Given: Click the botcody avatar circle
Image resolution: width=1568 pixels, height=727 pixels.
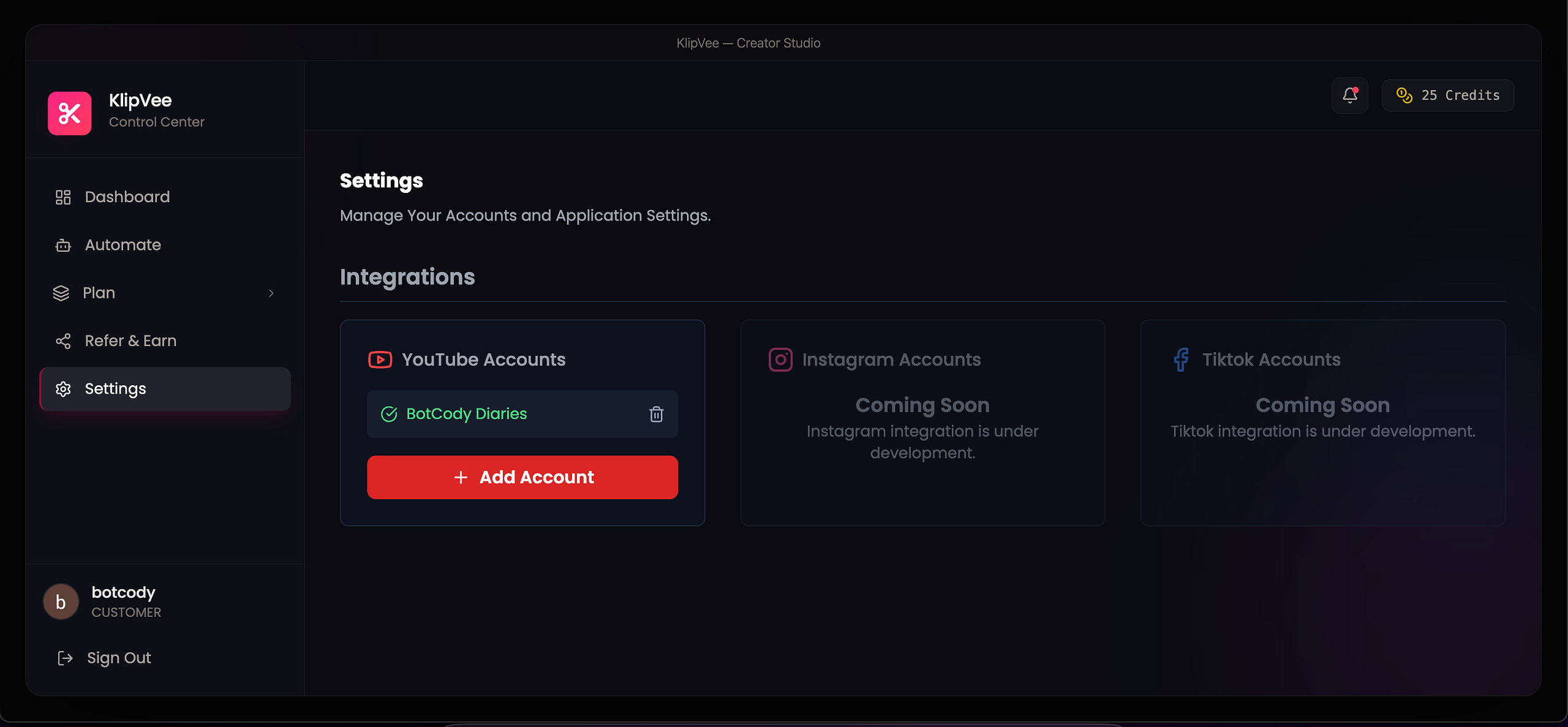Looking at the screenshot, I should [61, 602].
